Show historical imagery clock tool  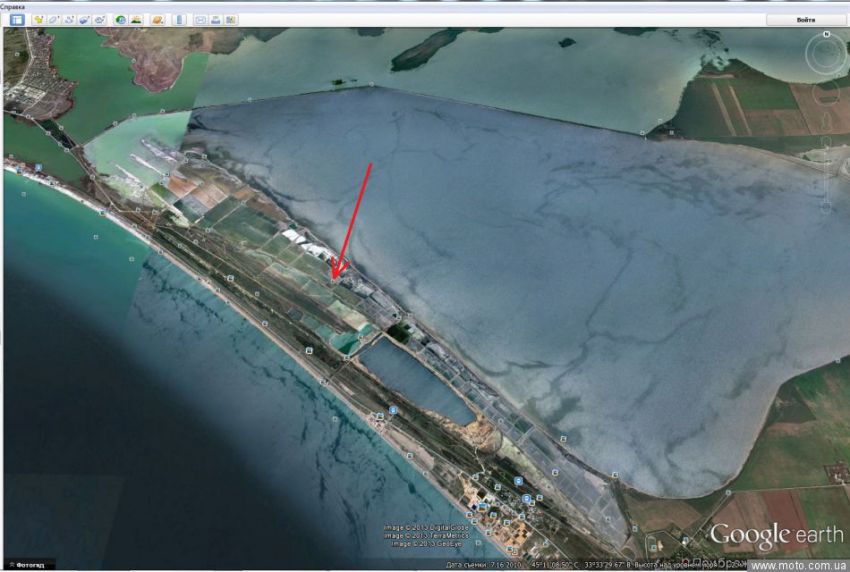(x=120, y=20)
